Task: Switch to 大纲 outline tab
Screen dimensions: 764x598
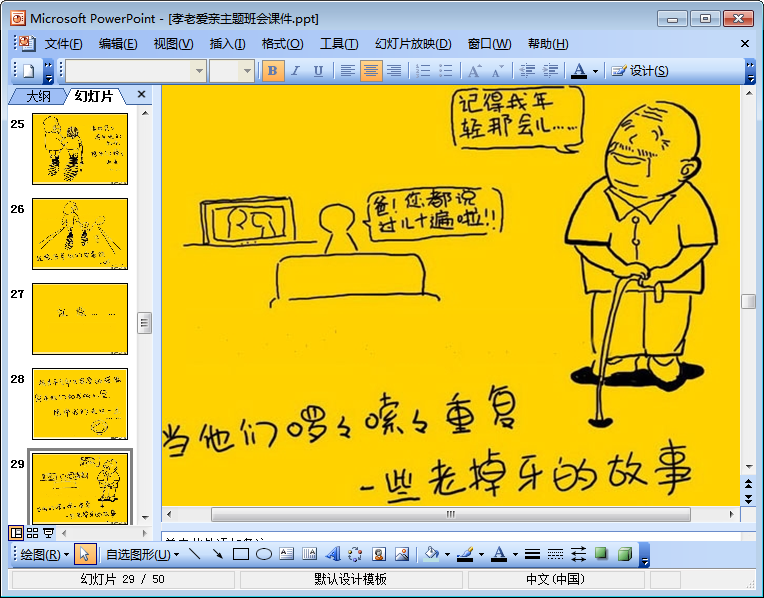Action: coord(38,96)
